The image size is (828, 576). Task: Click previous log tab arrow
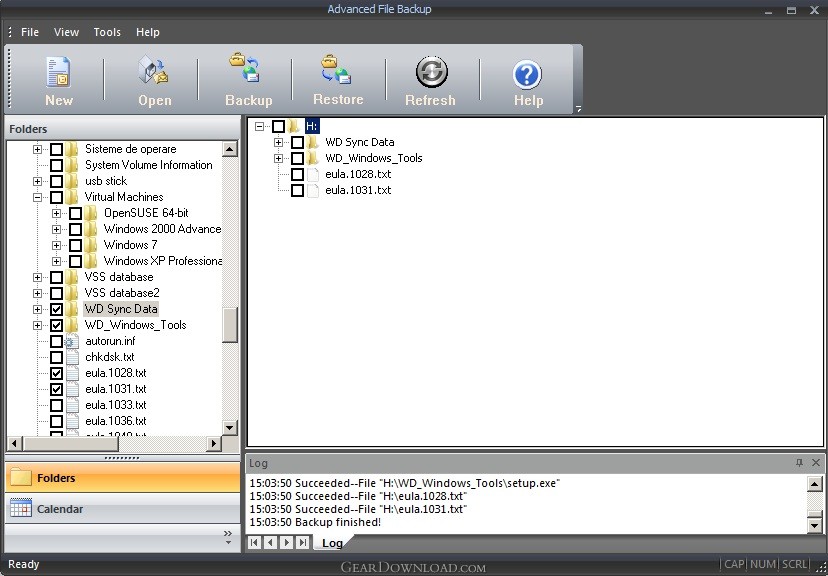(x=270, y=542)
